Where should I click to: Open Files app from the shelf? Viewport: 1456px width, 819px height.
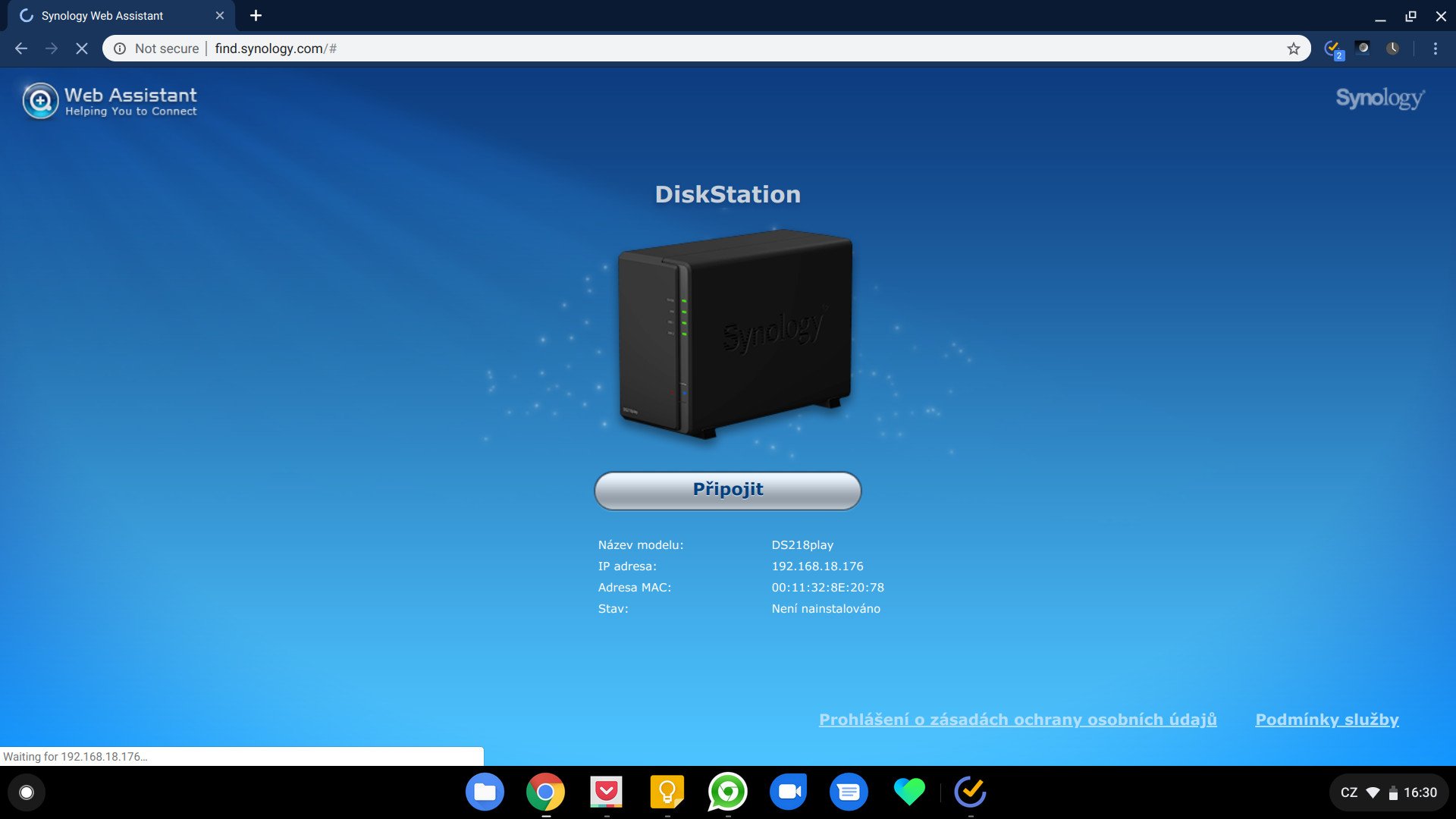[485, 792]
